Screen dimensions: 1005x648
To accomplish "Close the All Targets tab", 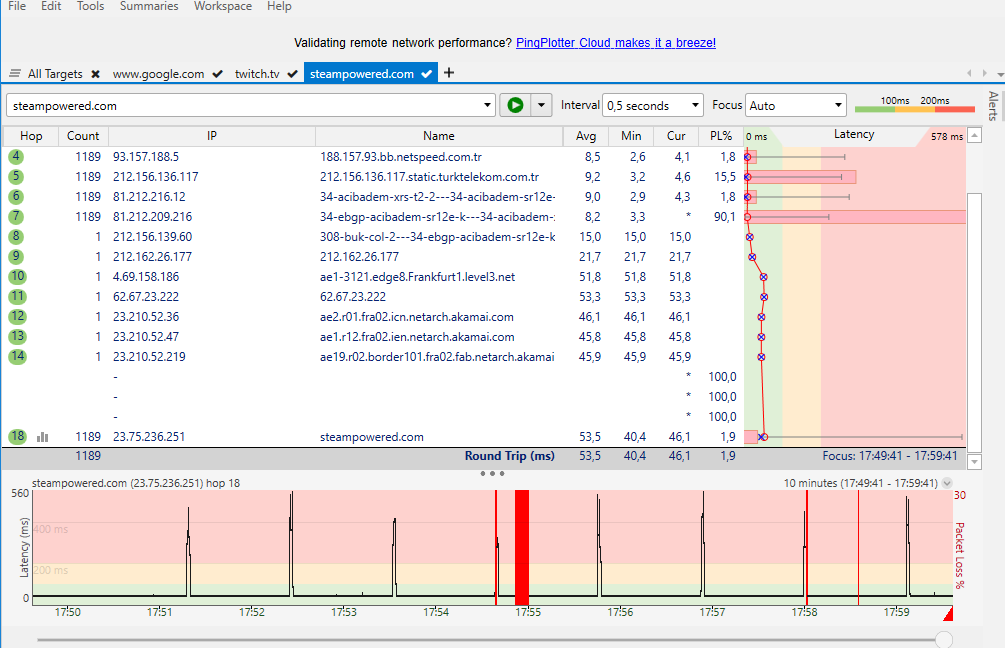I will coord(95,74).
